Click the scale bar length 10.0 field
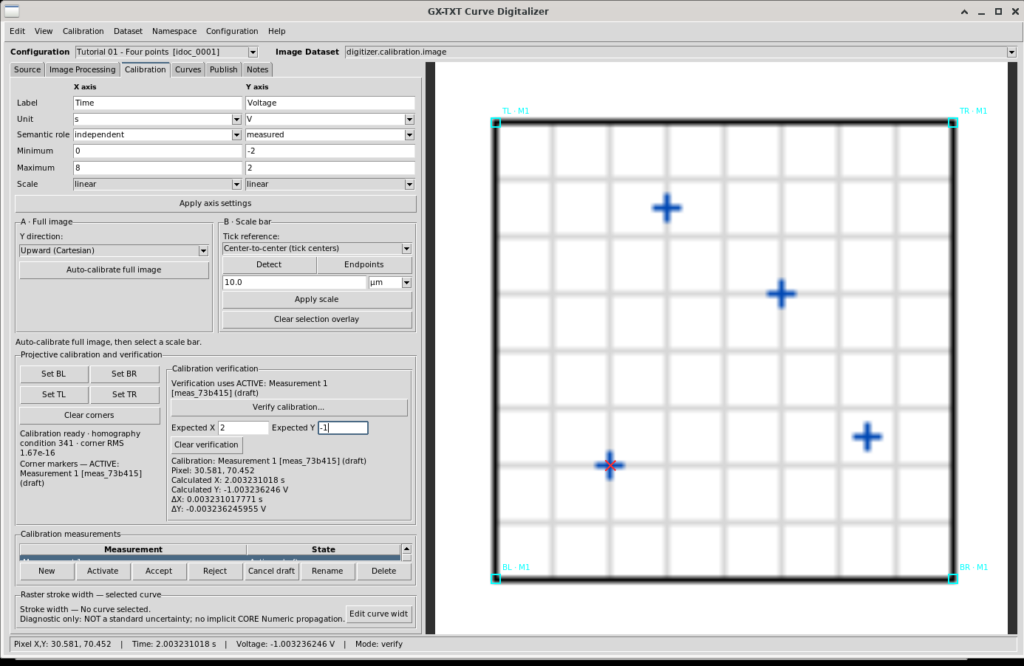This screenshot has width=1024, height=666. (294, 283)
